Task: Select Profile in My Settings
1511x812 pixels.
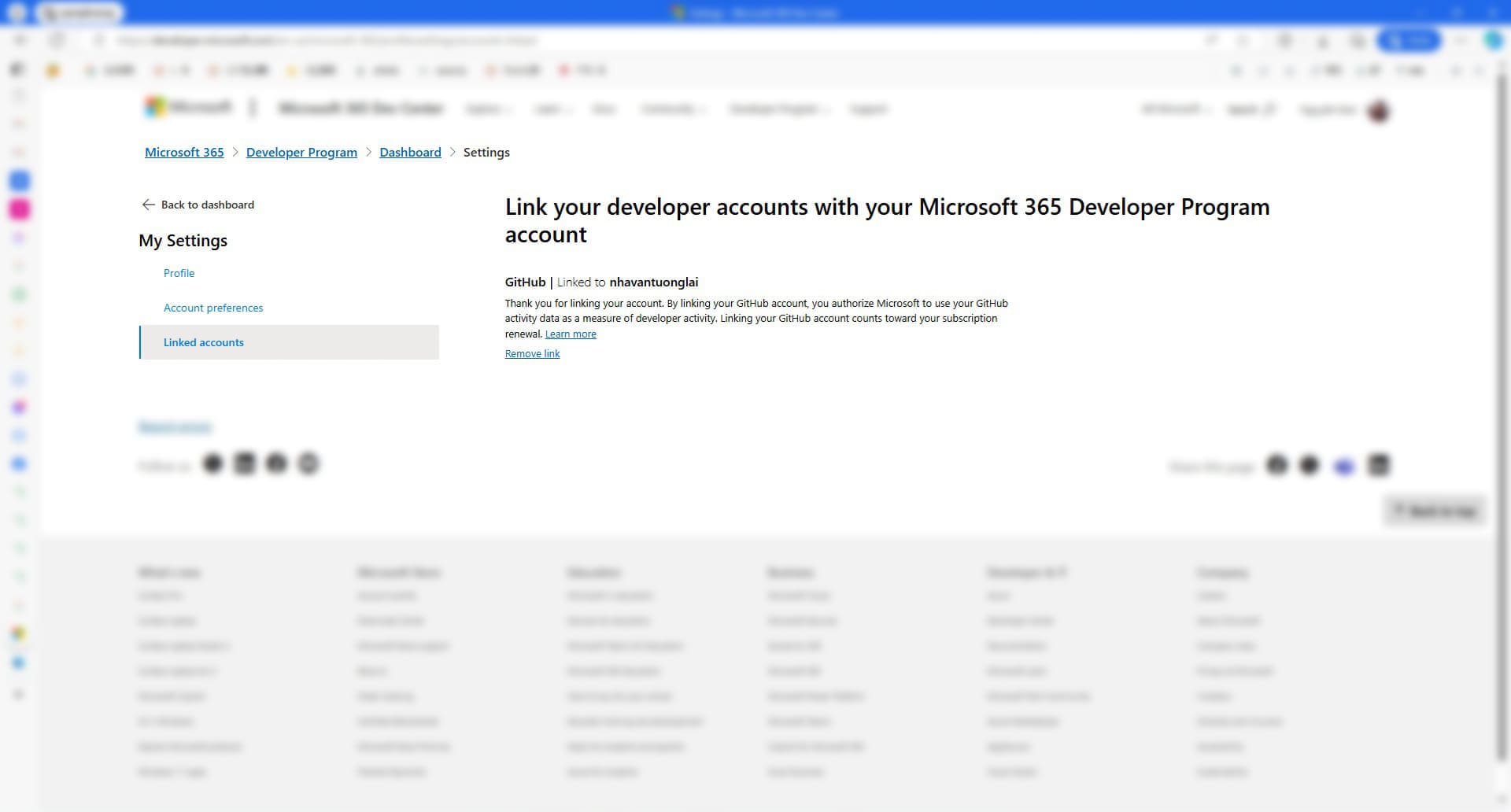Action: click(x=179, y=273)
